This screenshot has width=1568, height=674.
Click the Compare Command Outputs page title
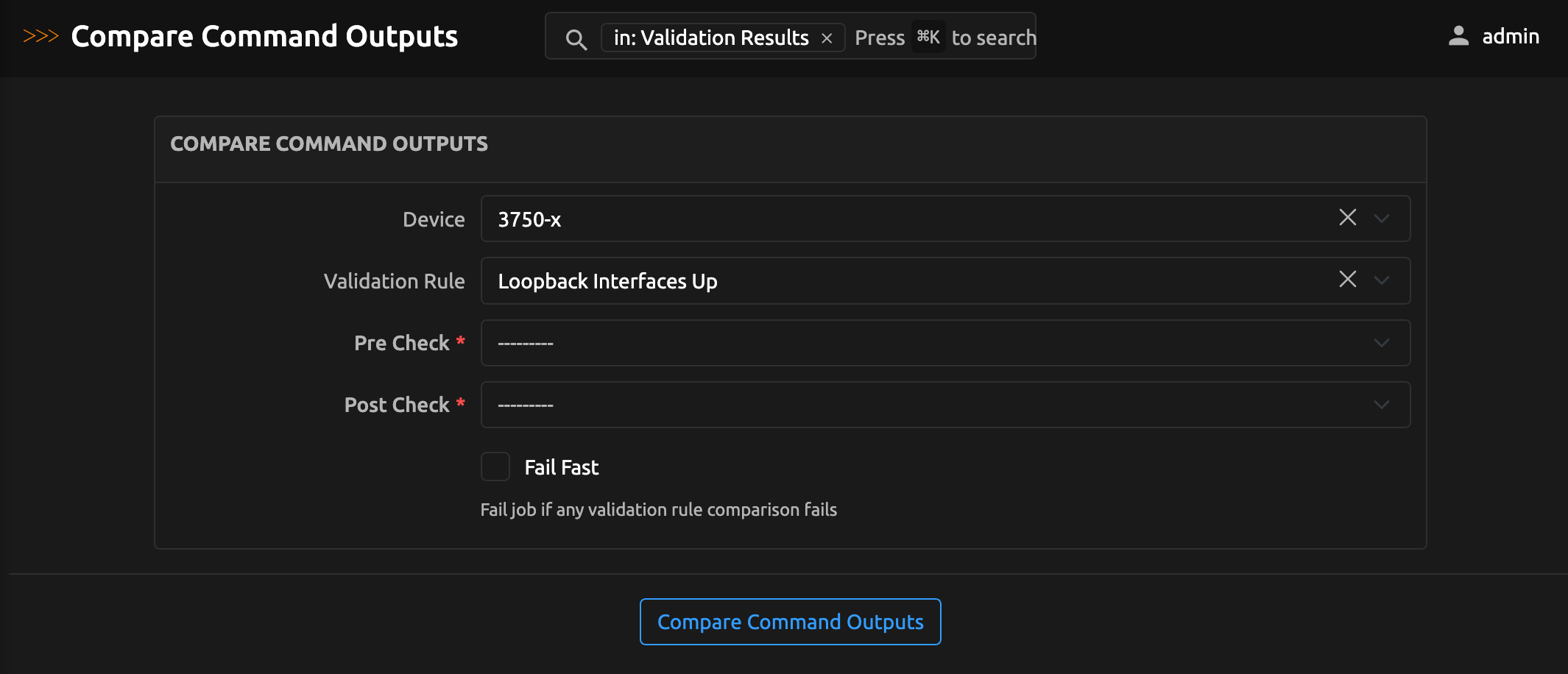coord(264,36)
